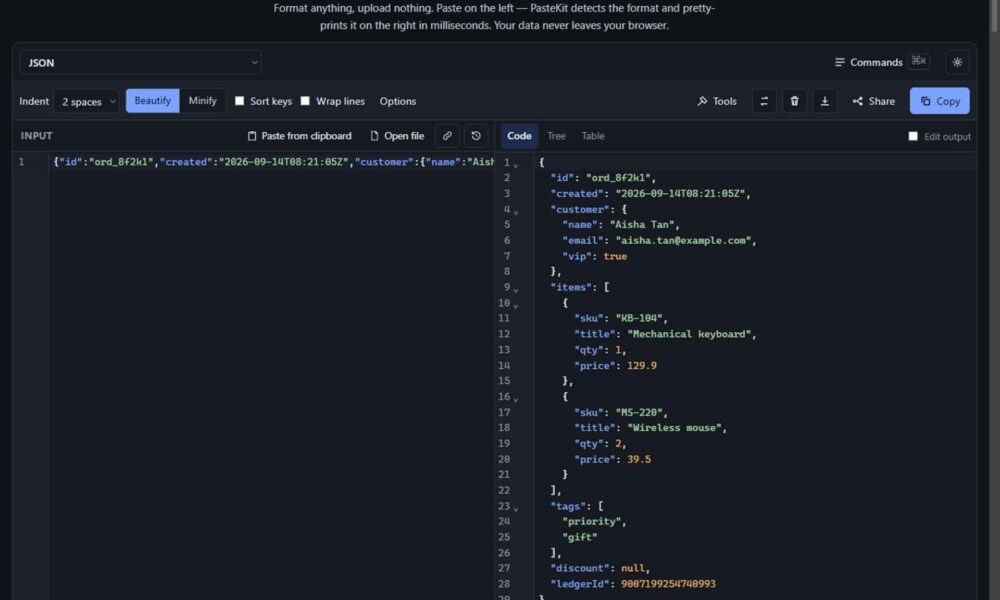Open the Options menu
This screenshot has height=600, width=1000.
click(397, 101)
